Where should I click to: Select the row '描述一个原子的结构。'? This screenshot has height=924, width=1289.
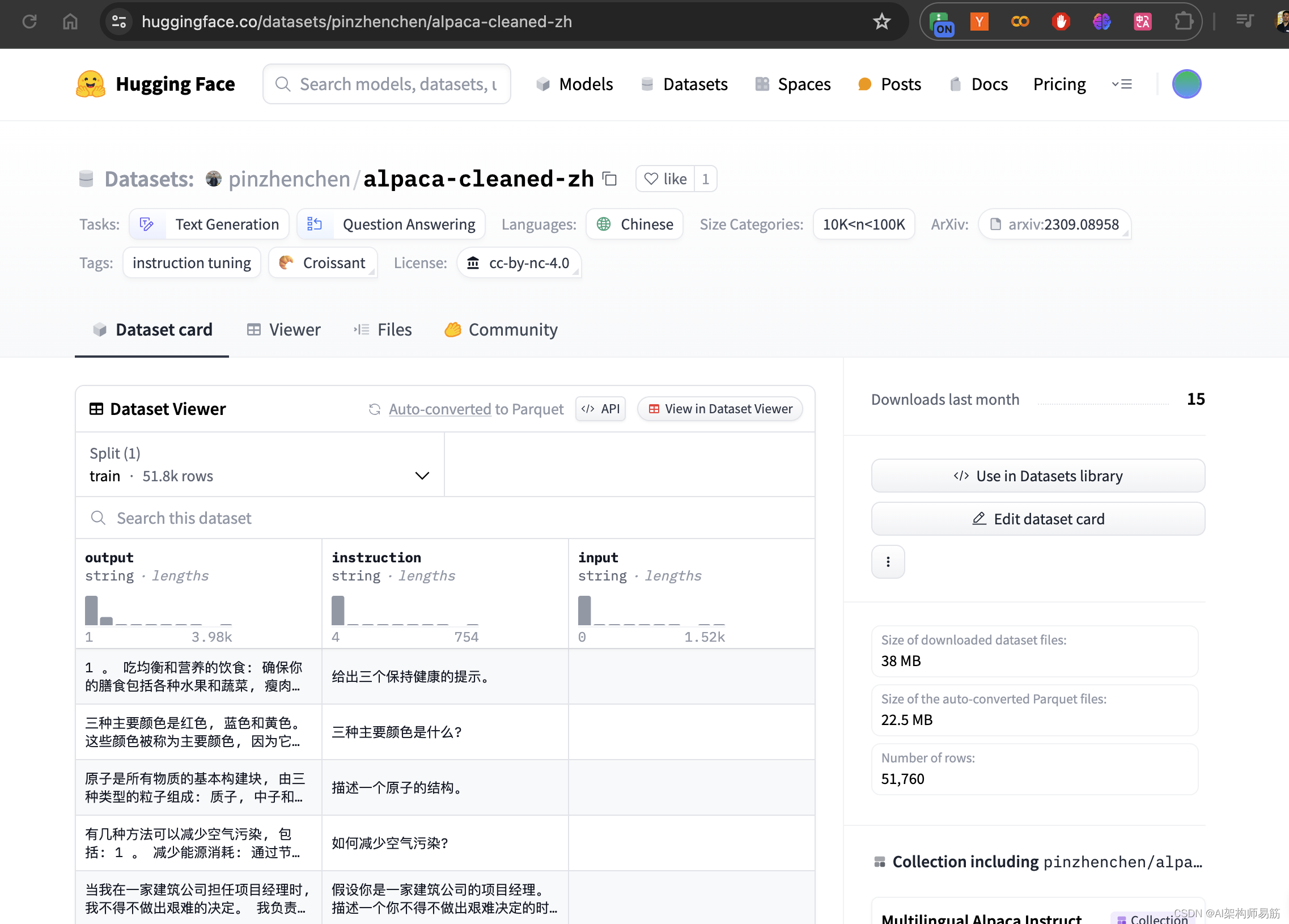445,787
